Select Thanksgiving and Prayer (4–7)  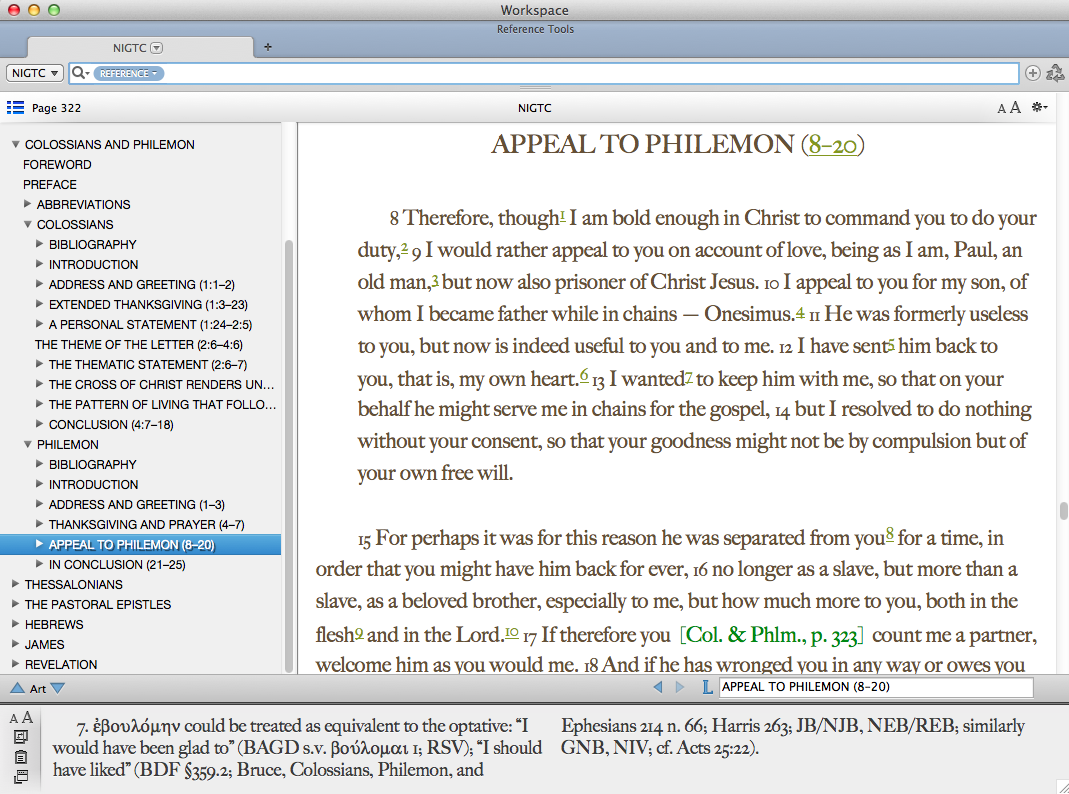147,525
